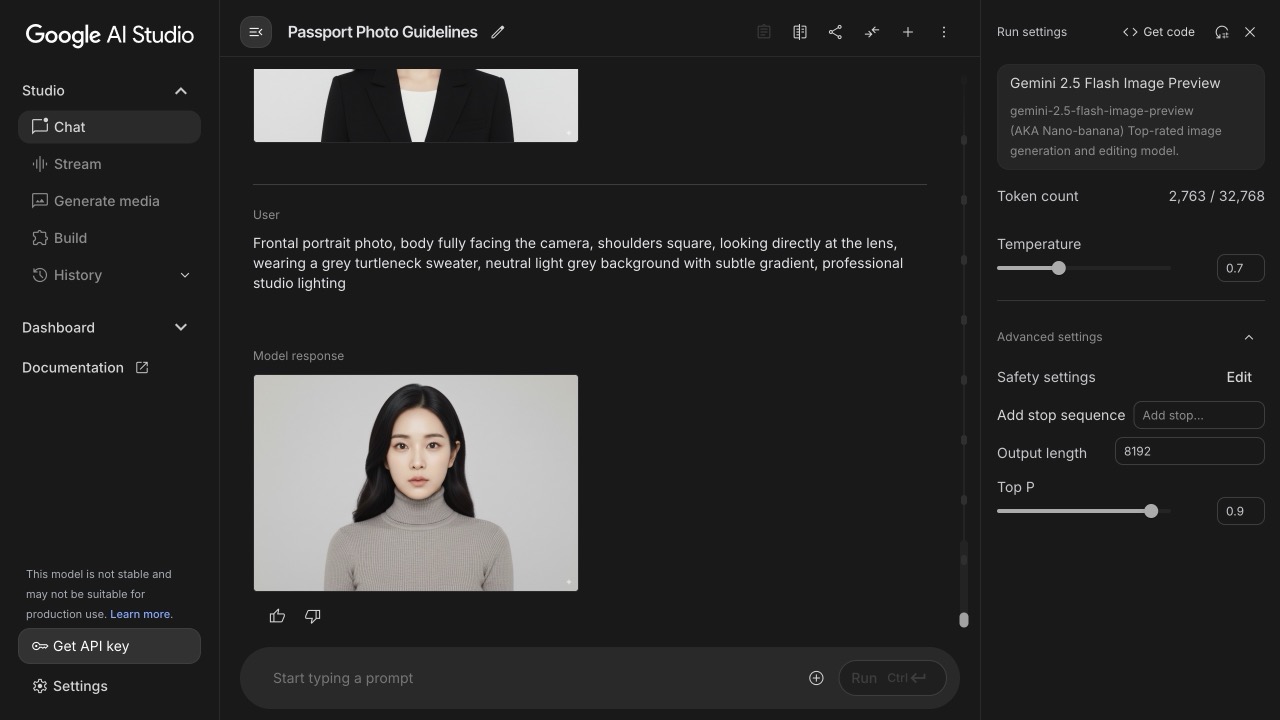Open Stream in the Studio menu
This screenshot has width=1280, height=720.
(109, 164)
